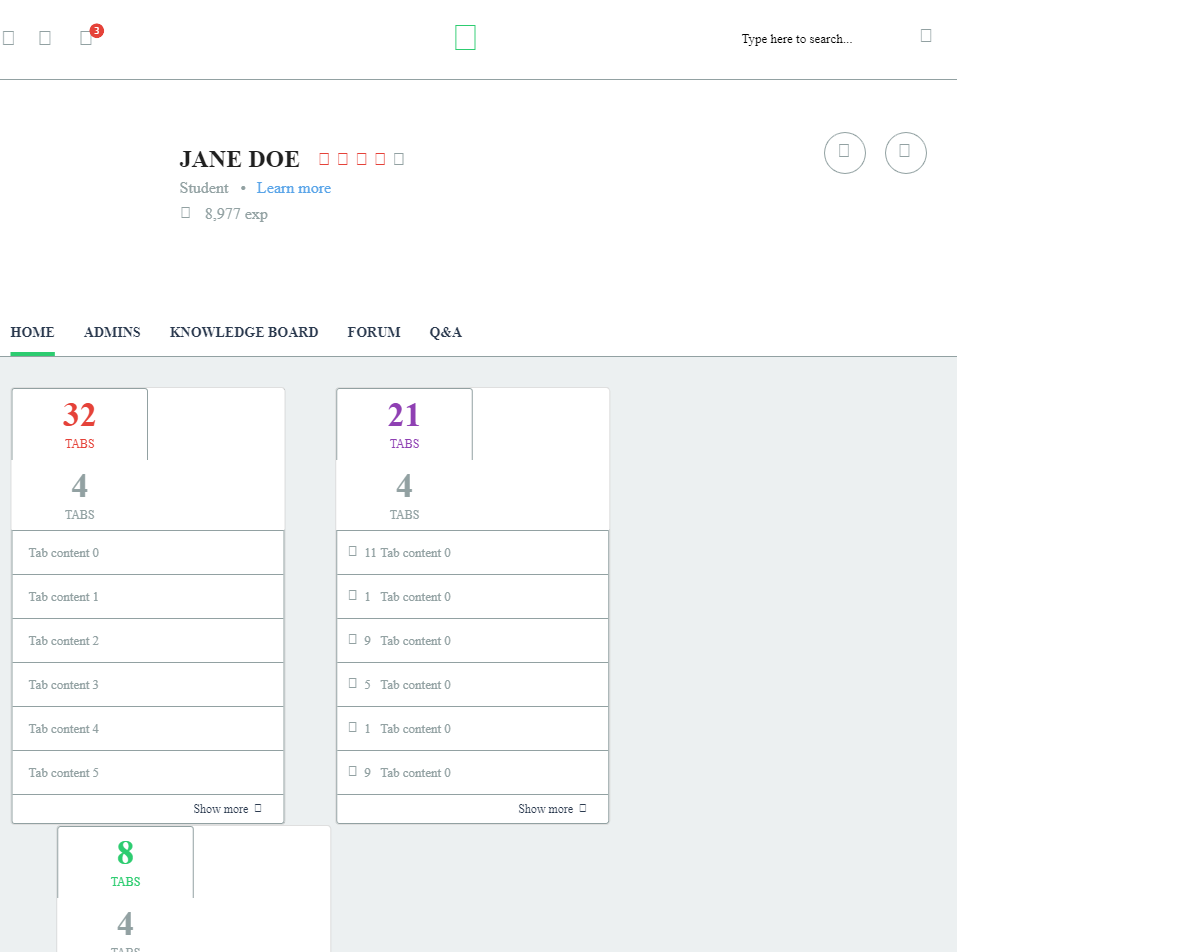Open the Tab content 3 list item

pyautogui.click(x=148, y=685)
